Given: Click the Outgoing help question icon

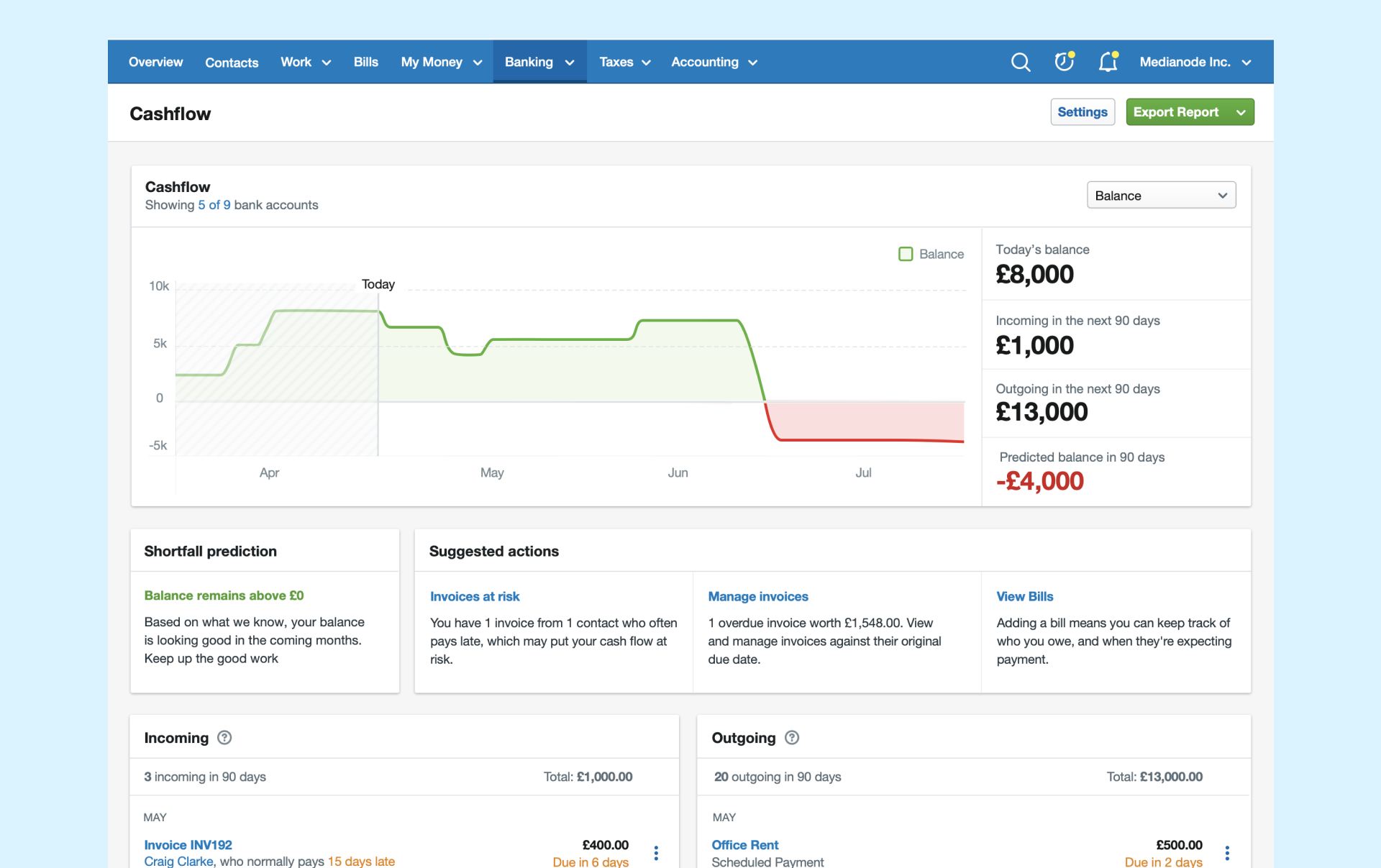Looking at the screenshot, I should (792, 738).
